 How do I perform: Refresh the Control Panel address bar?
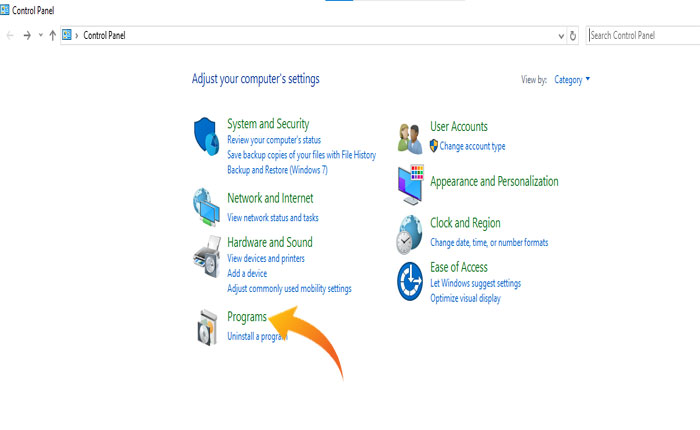coord(573,35)
